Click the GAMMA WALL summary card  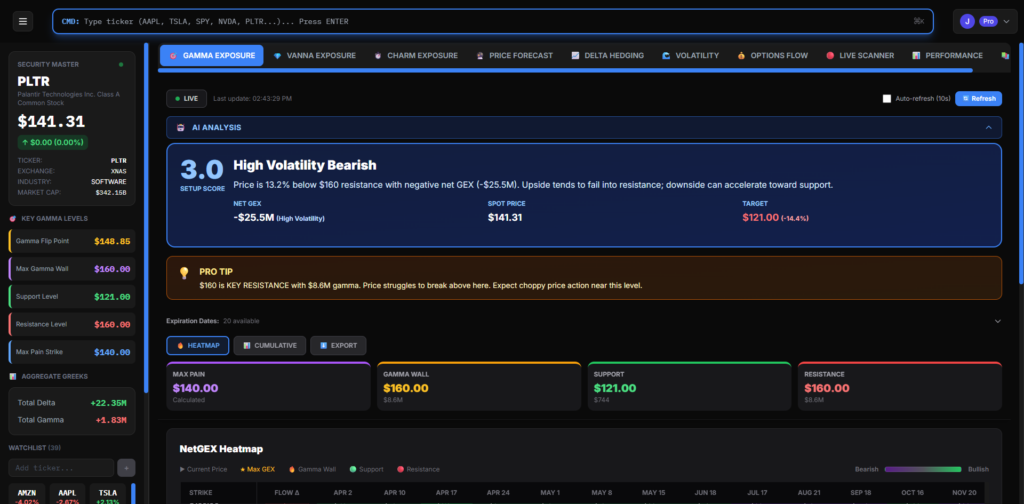[479, 386]
